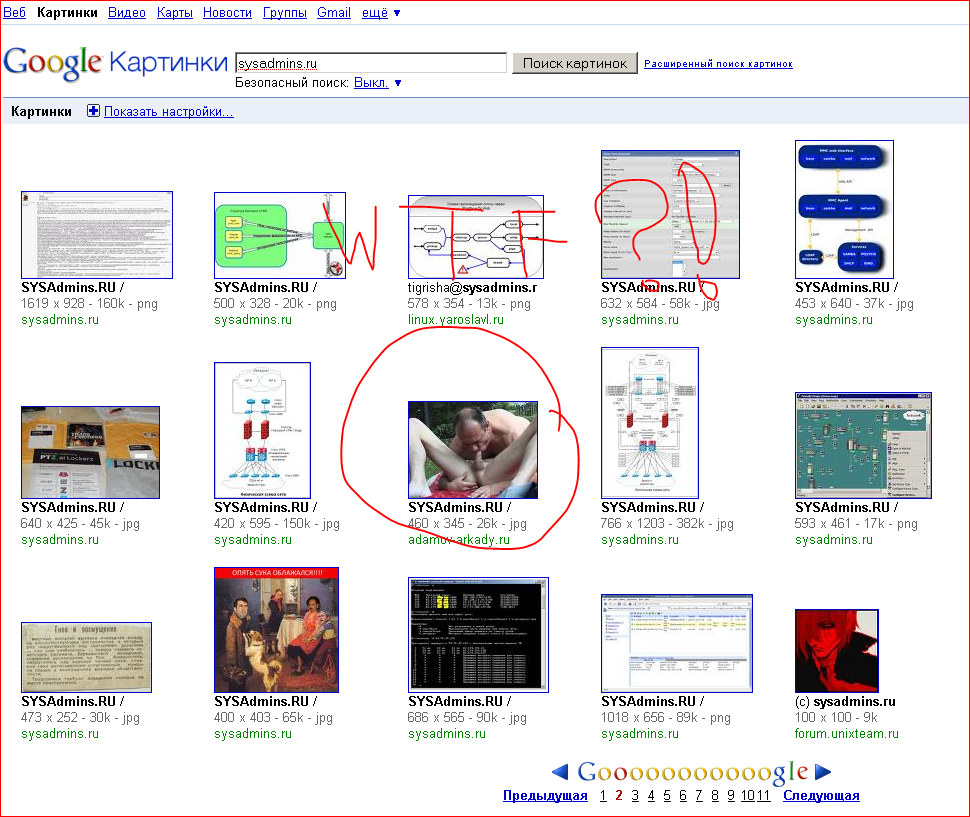Click the Показать настройки... link
The height and width of the screenshot is (817, 970).
(x=169, y=111)
